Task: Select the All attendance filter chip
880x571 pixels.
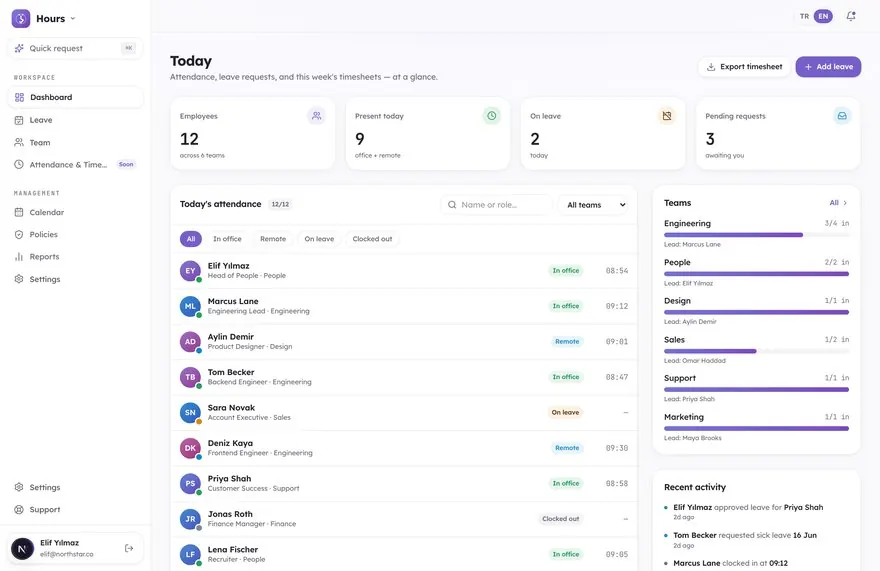Action: (191, 239)
